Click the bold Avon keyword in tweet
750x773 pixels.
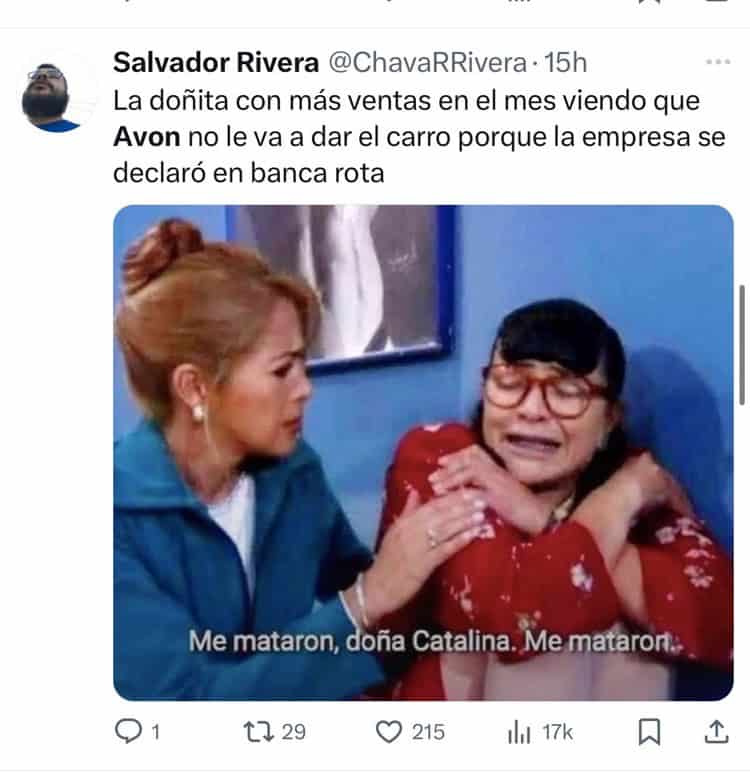point(146,137)
